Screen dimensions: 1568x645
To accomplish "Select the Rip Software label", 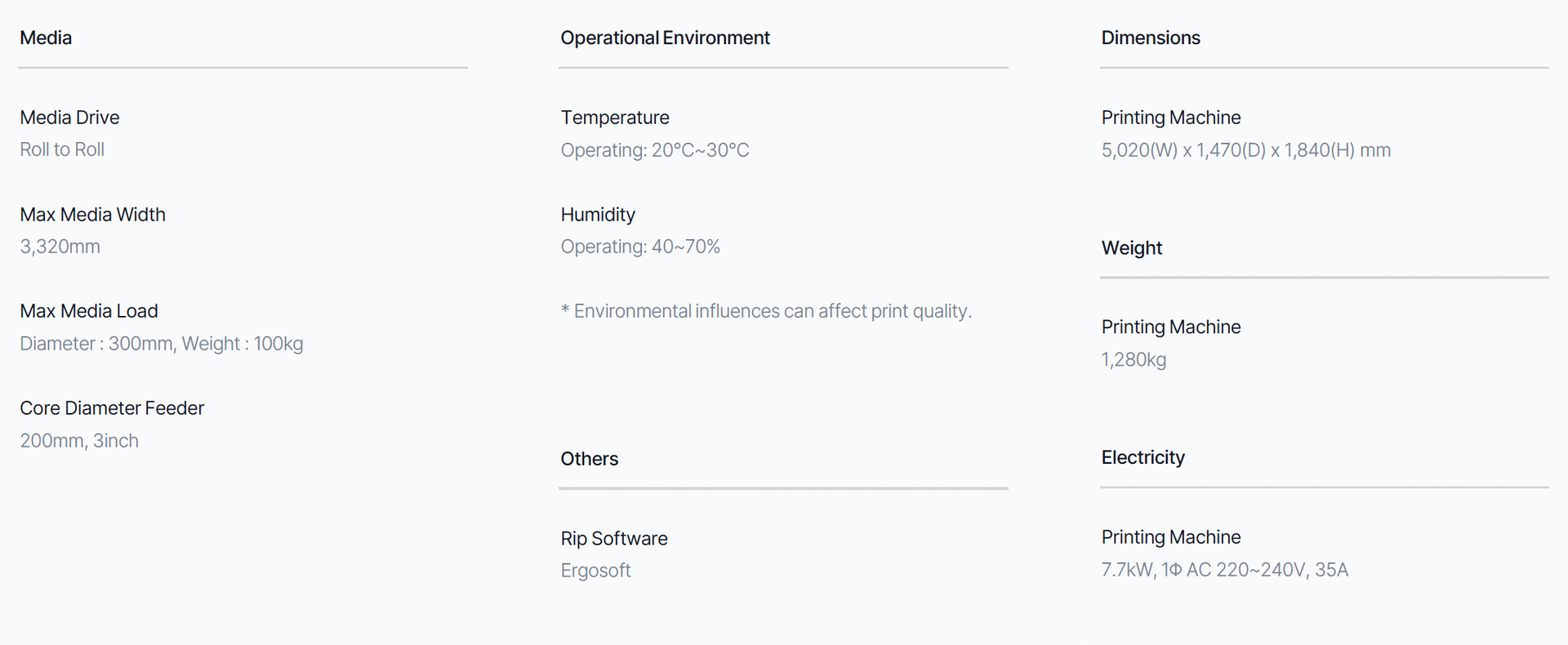I will (614, 539).
